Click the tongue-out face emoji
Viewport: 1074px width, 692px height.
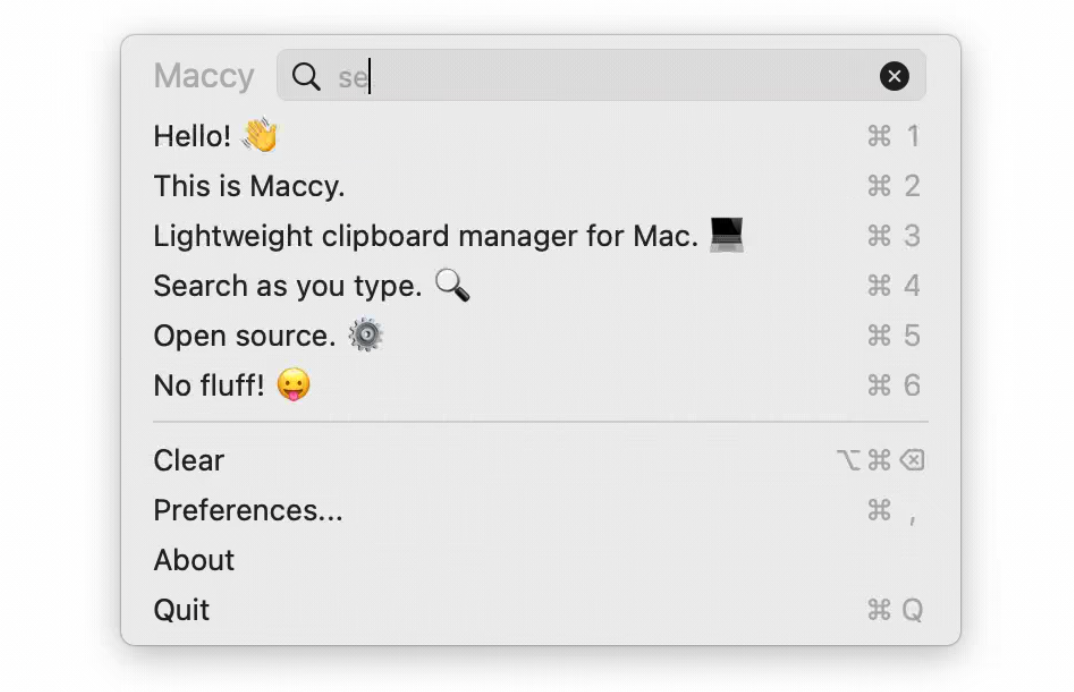pos(294,386)
